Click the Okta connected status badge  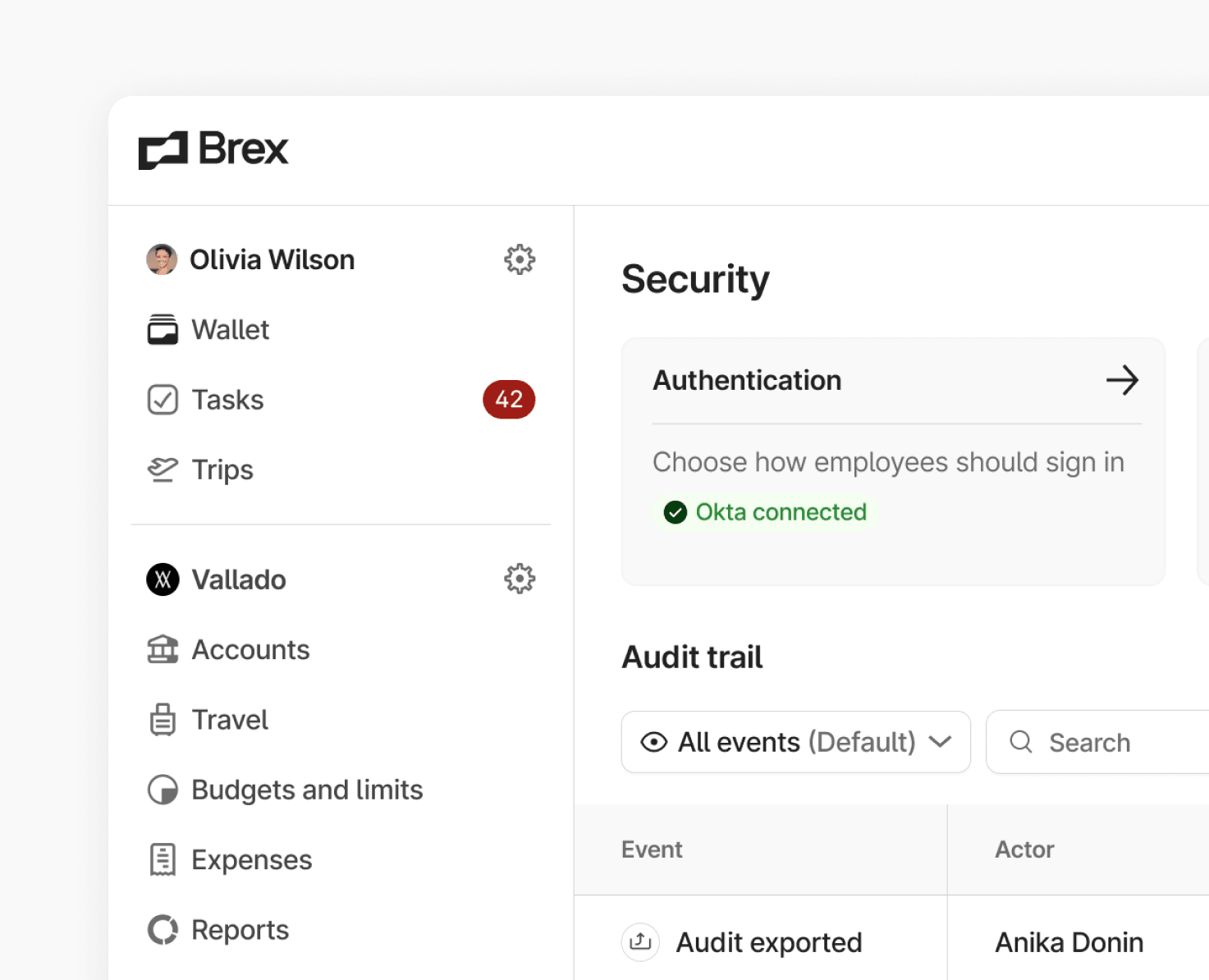pyautogui.click(x=765, y=511)
